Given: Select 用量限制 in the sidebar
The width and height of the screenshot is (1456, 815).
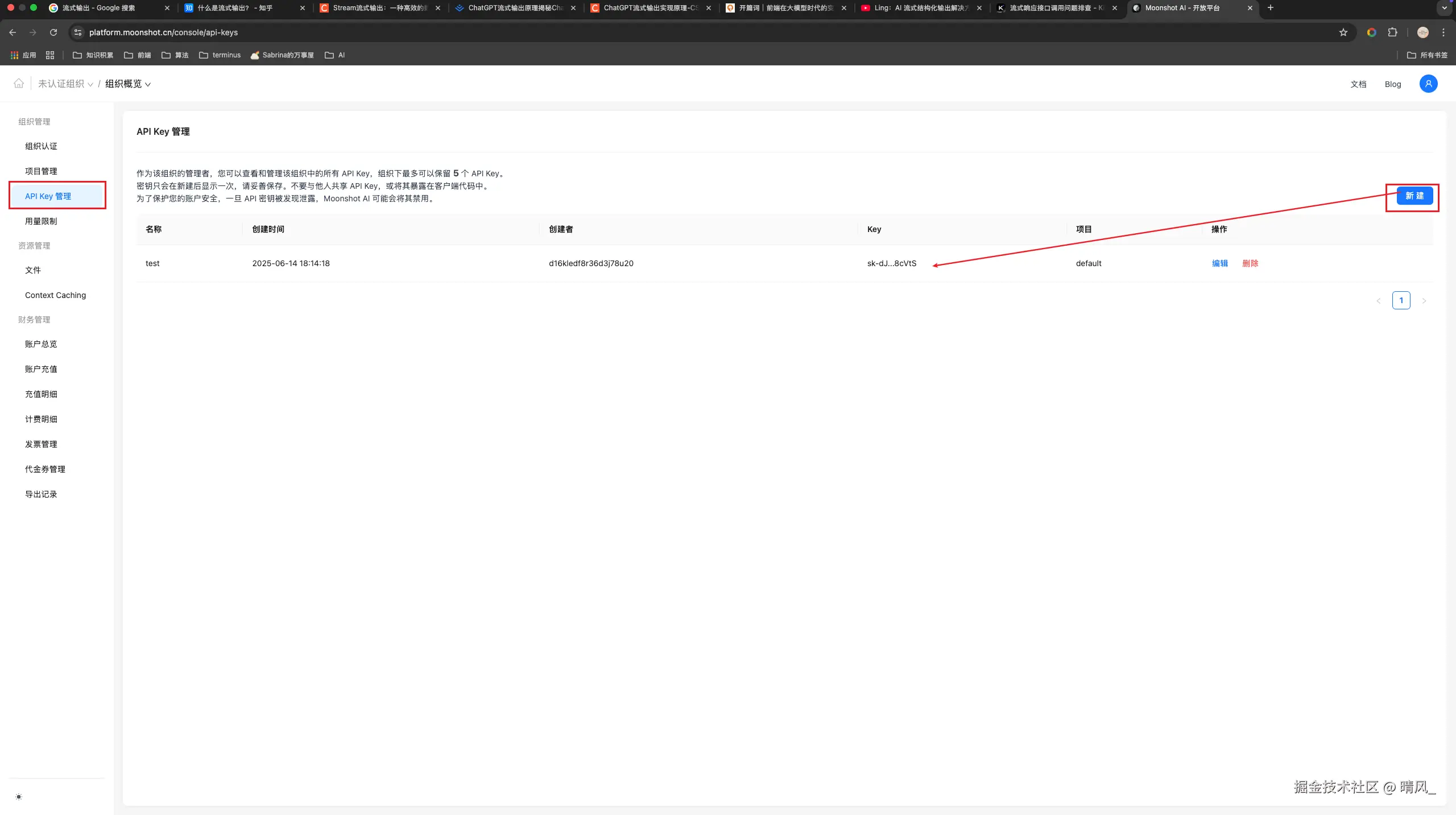Looking at the screenshot, I should coord(41,221).
